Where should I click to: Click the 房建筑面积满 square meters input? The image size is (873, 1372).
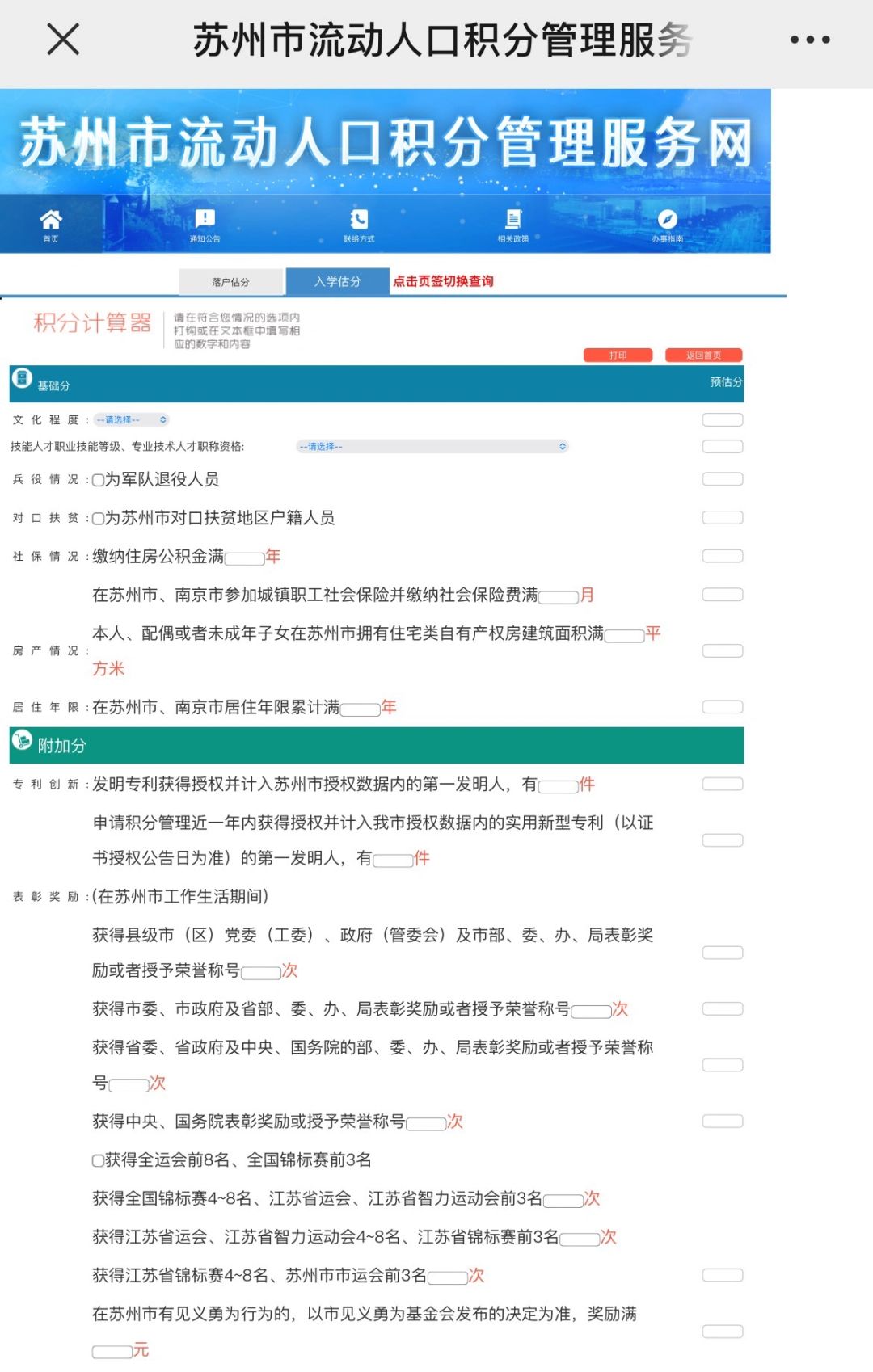pos(625,636)
